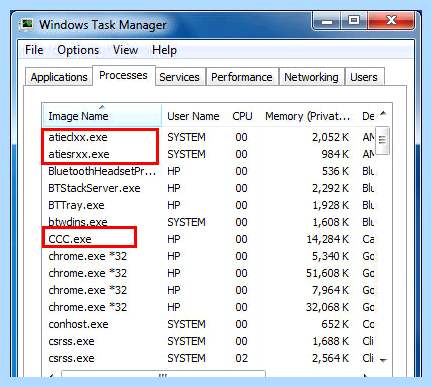Click the 984 K memory value

point(335,154)
